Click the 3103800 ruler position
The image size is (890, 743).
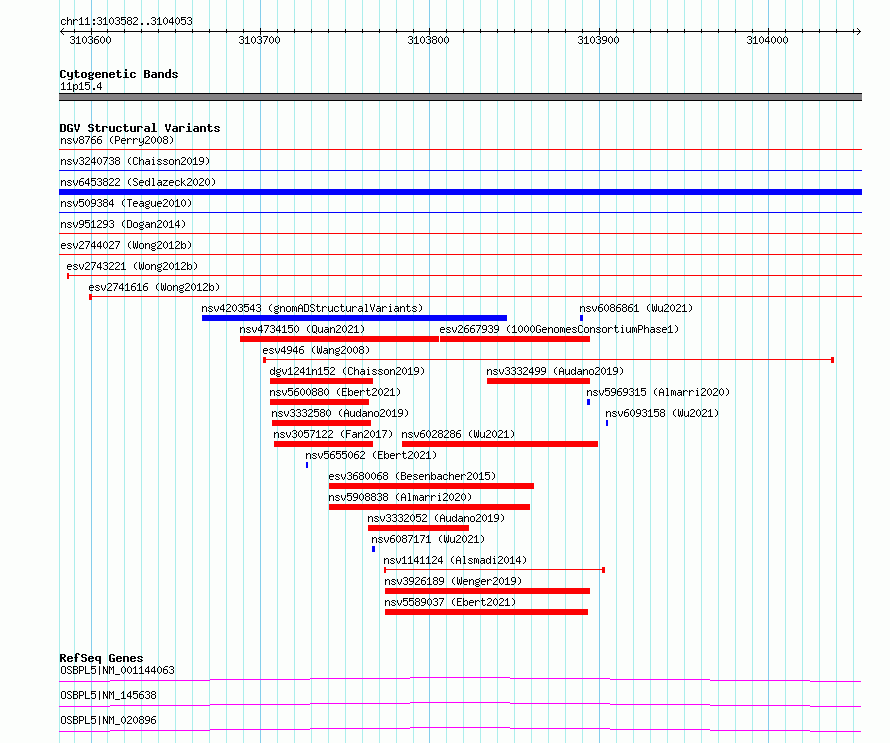[x=429, y=40]
